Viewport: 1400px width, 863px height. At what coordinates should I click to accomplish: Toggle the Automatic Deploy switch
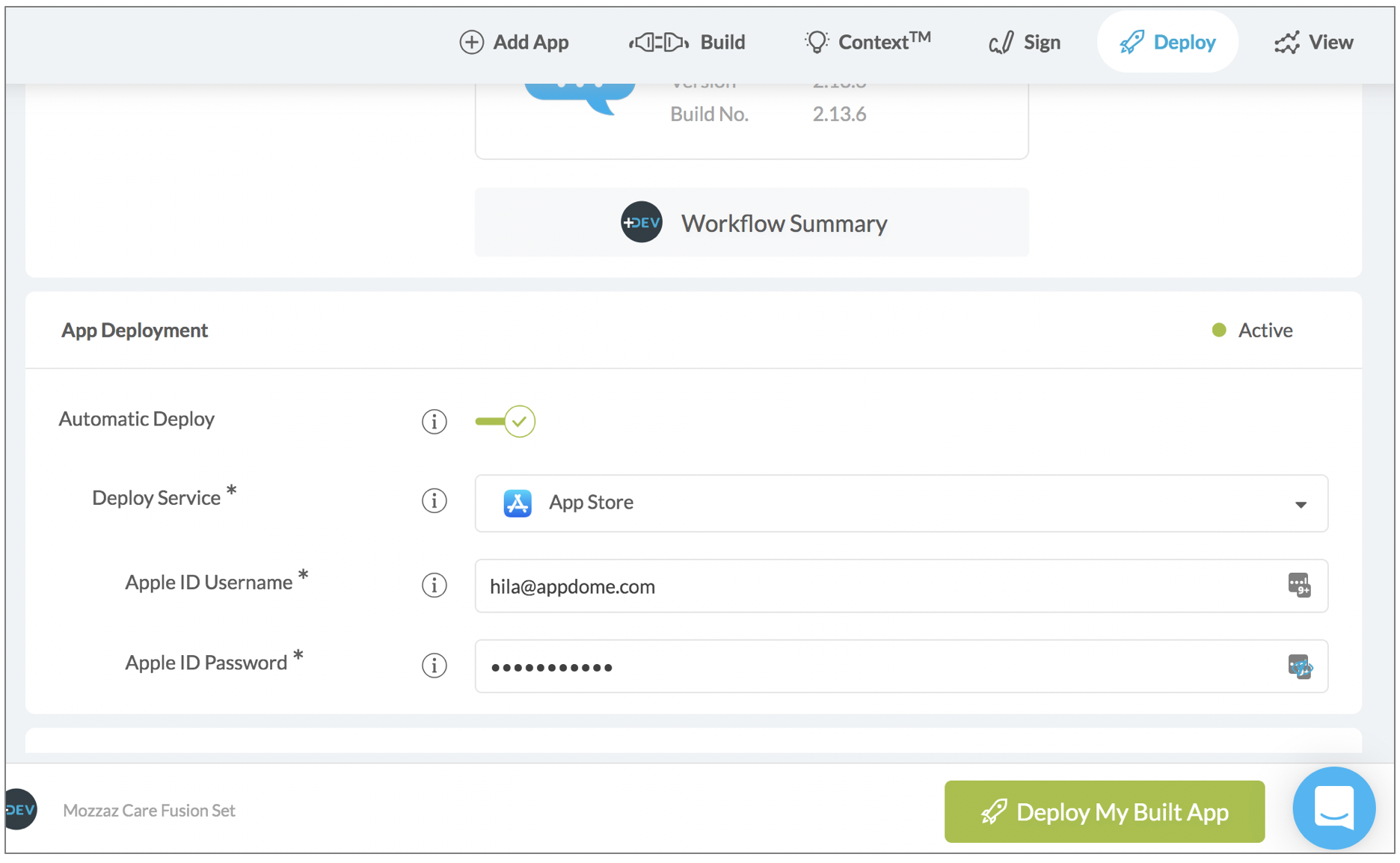pyautogui.click(x=506, y=421)
